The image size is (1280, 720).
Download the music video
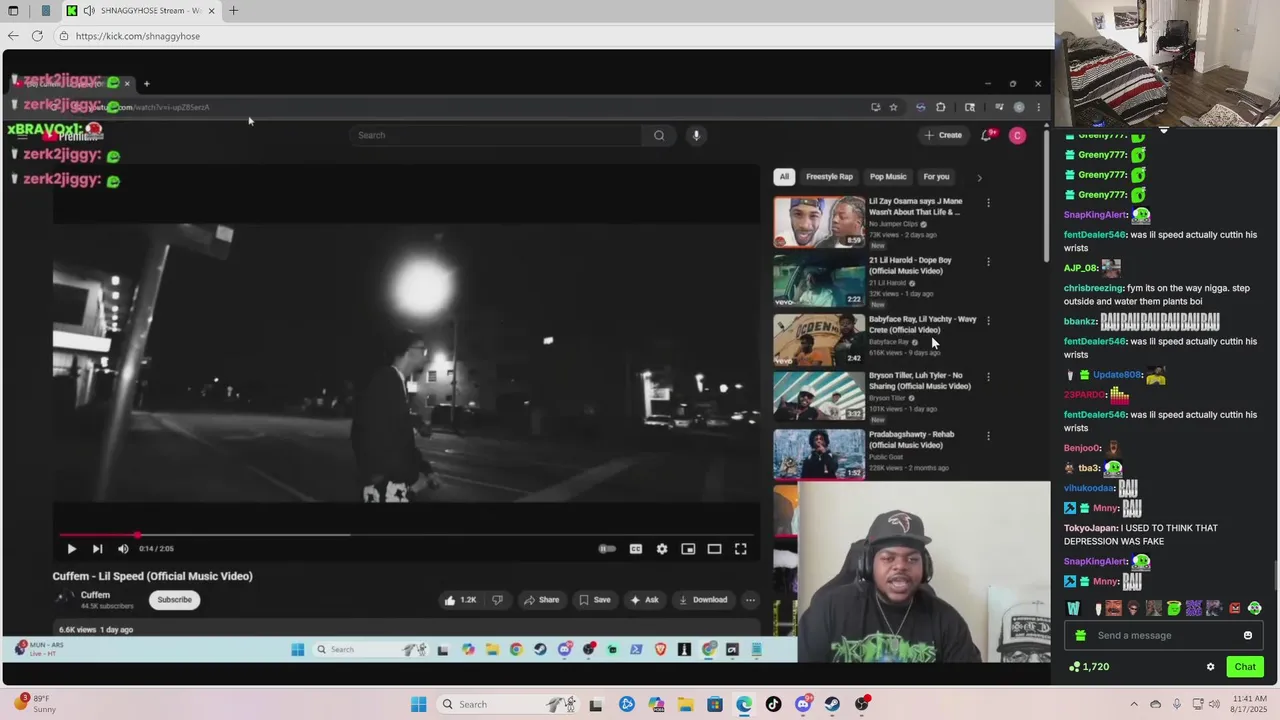(703, 600)
